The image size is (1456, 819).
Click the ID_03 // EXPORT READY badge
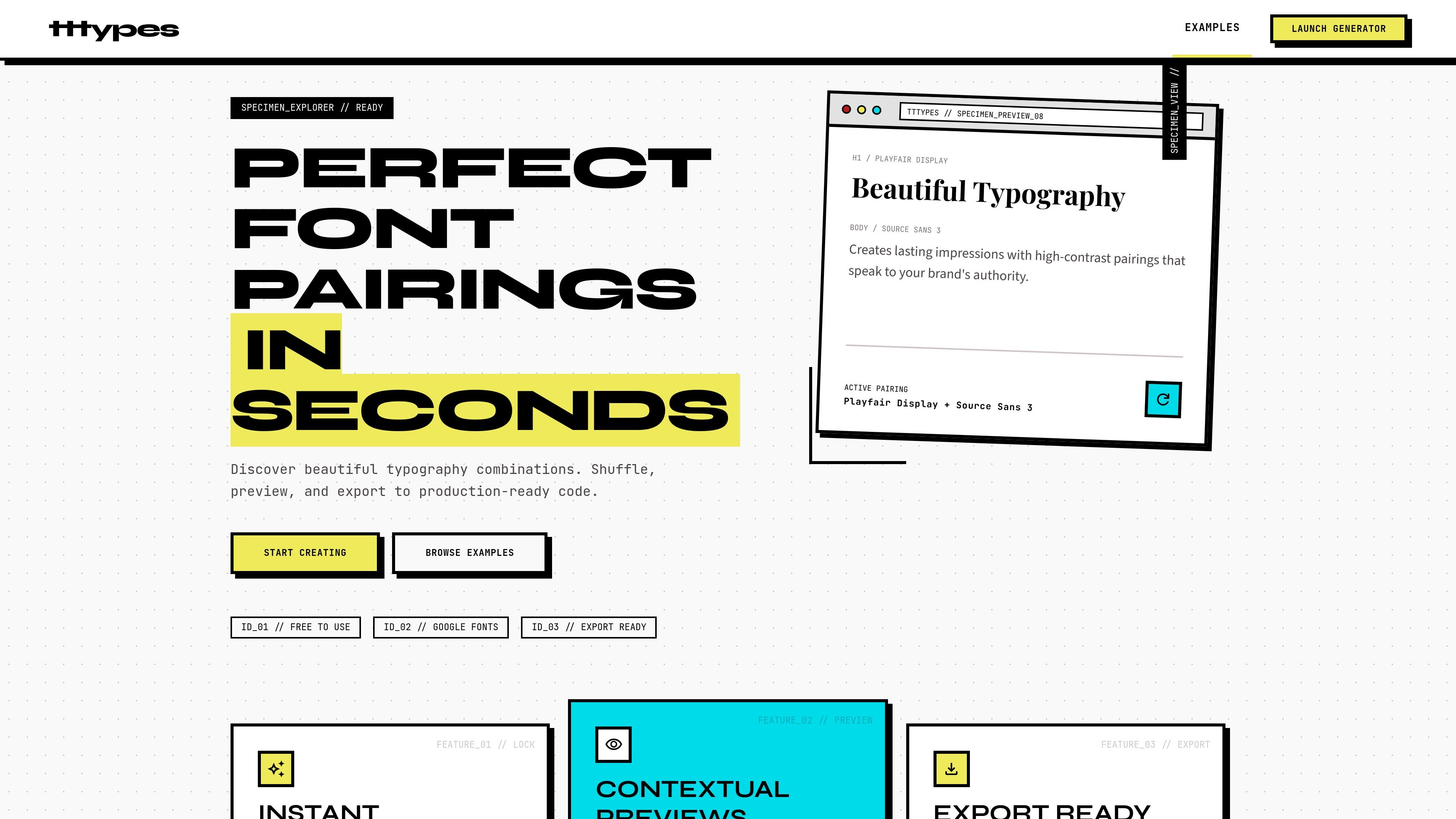click(588, 628)
